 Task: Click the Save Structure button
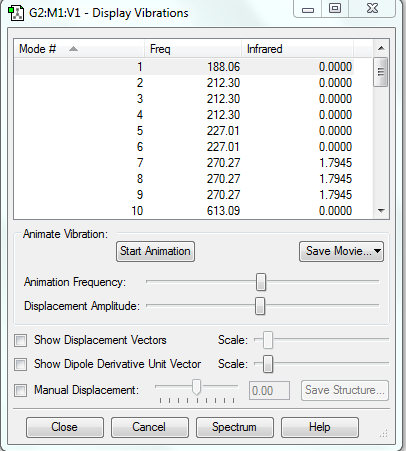(345, 390)
